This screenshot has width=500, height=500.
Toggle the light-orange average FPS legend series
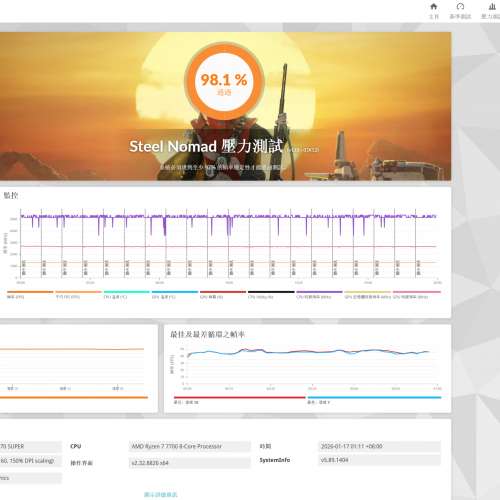(x=78, y=294)
